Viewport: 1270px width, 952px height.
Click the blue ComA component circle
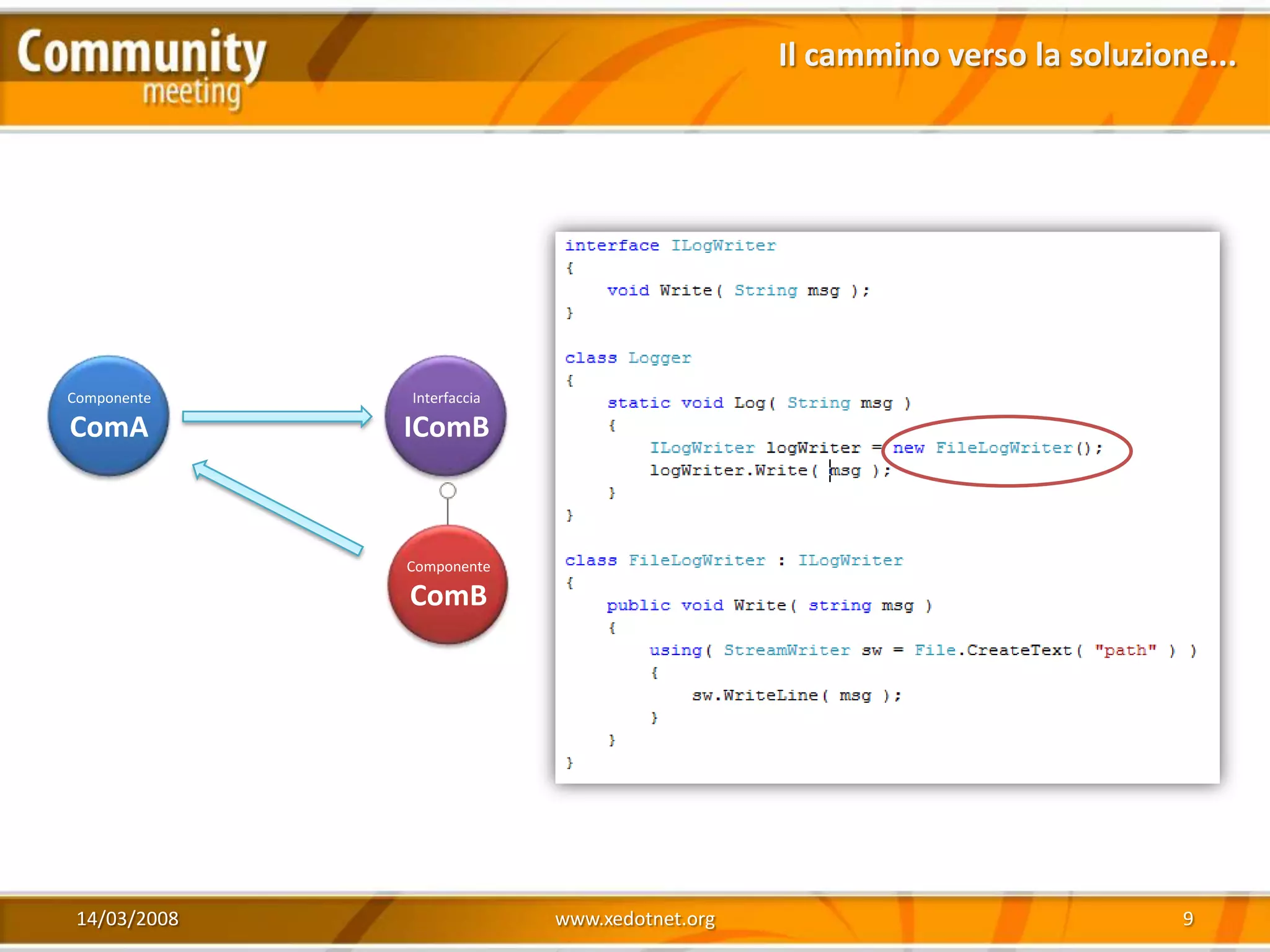pos(109,416)
